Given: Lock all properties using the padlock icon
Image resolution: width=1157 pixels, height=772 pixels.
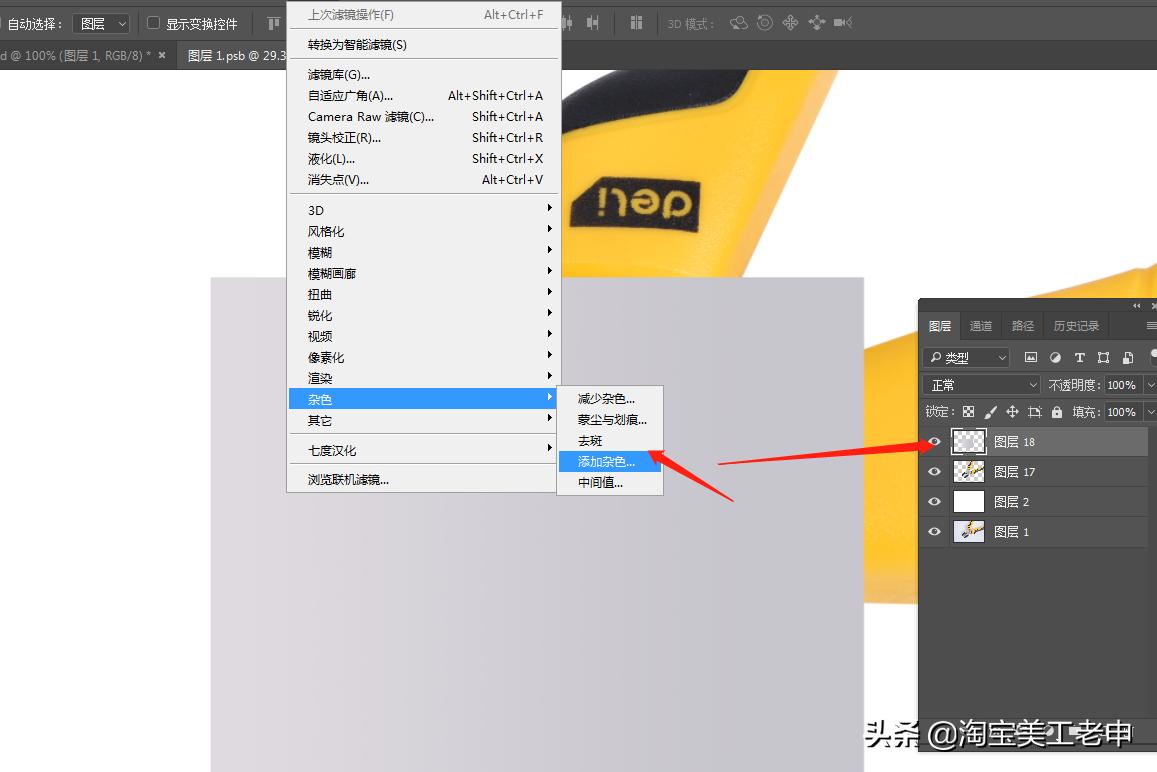Looking at the screenshot, I should pyautogui.click(x=1057, y=412).
